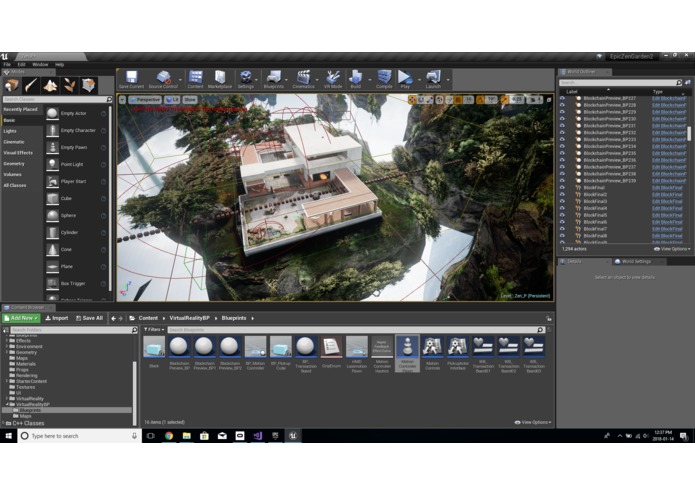
Task: Open the File menu
Action: click(7, 65)
